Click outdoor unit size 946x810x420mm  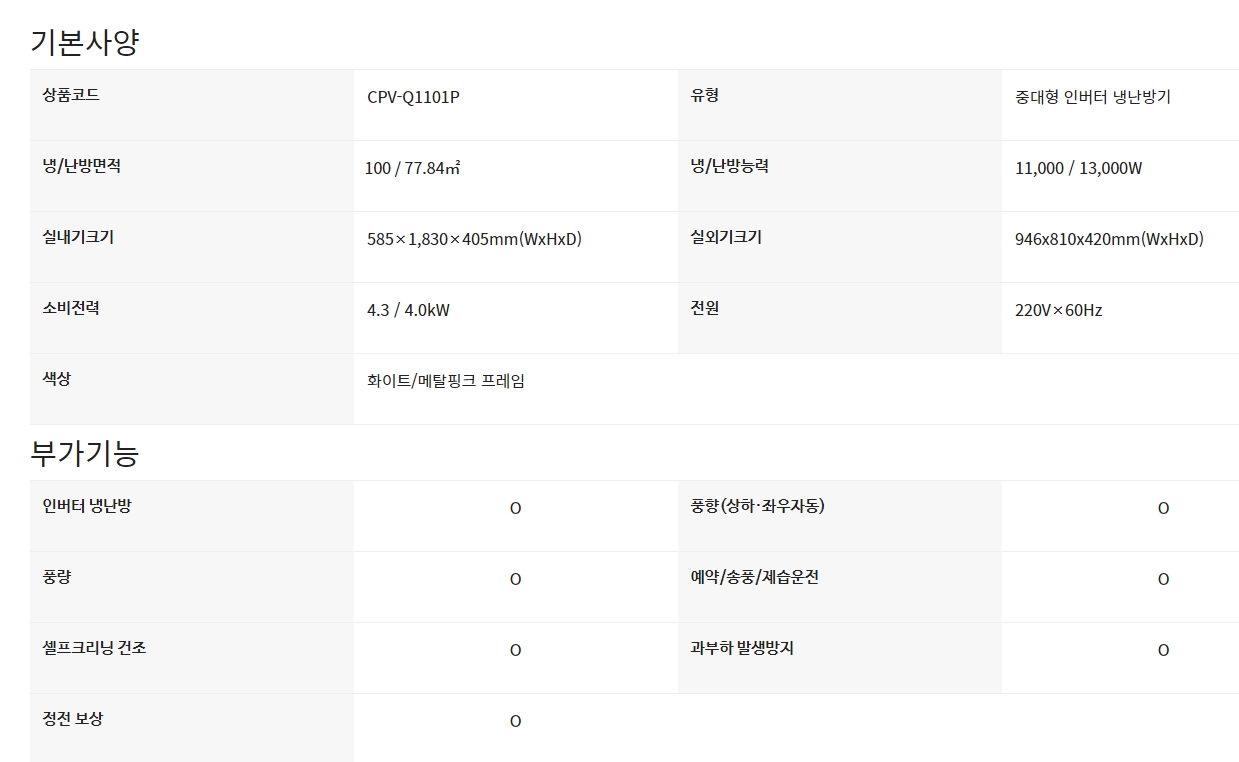[1109, 240]
